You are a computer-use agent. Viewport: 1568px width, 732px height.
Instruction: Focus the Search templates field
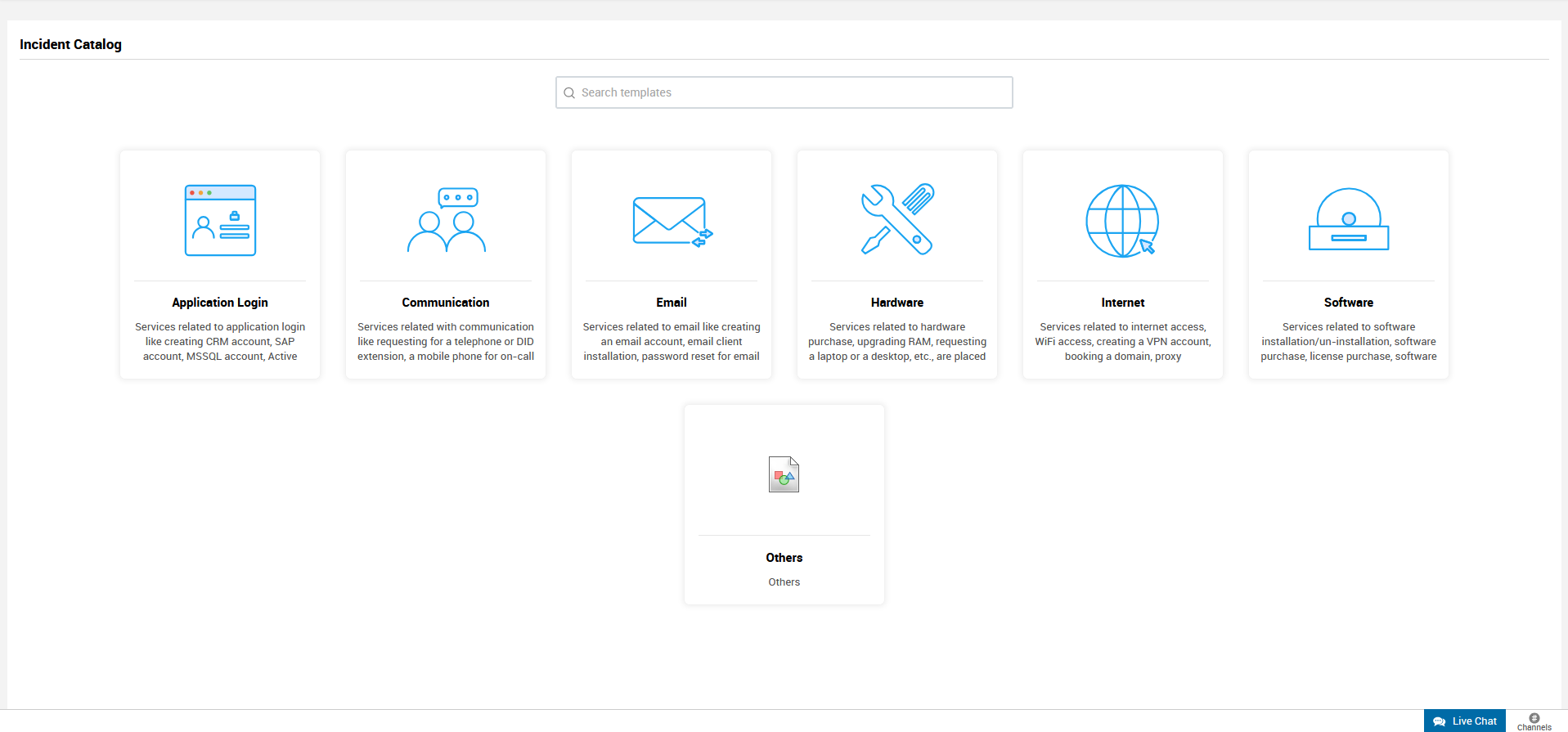coord(784,92)
